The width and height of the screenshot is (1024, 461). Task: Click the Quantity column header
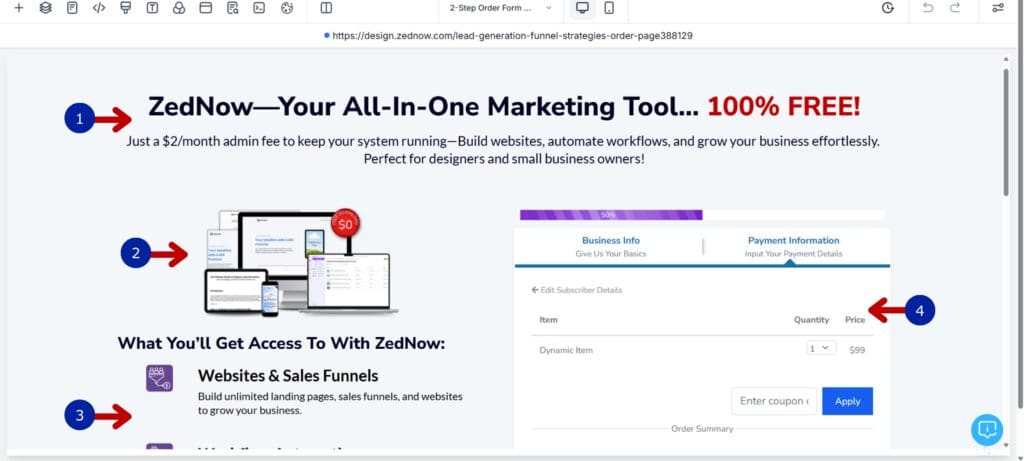click(x=811, y=320)
